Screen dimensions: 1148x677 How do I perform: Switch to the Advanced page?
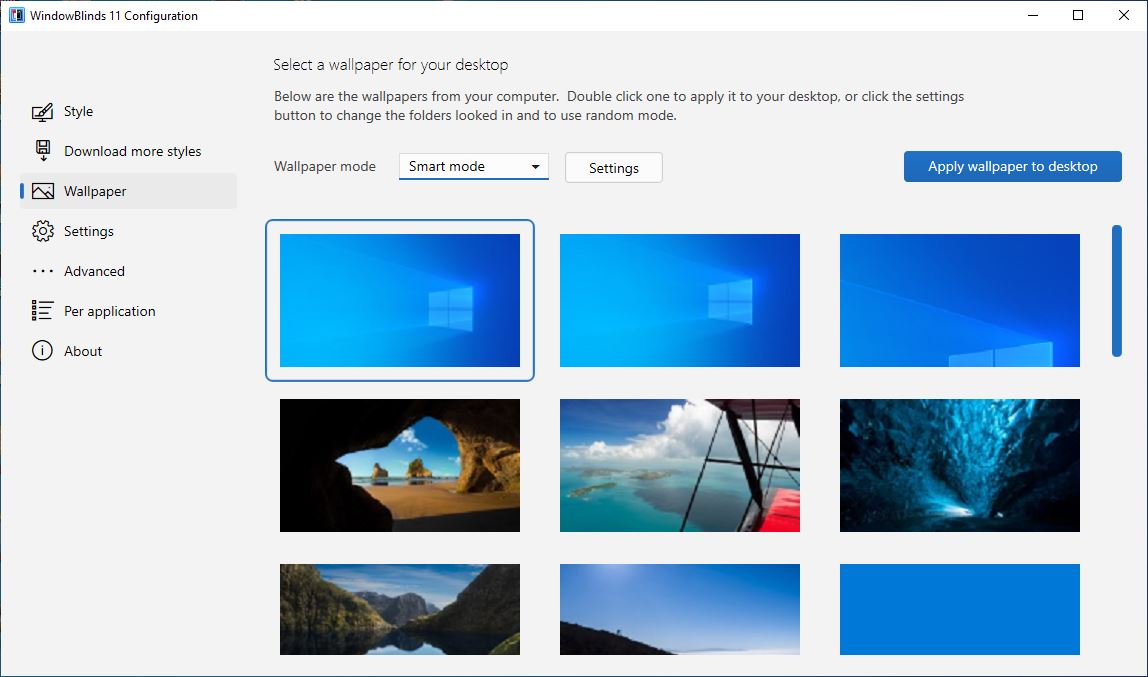point(128,271)
